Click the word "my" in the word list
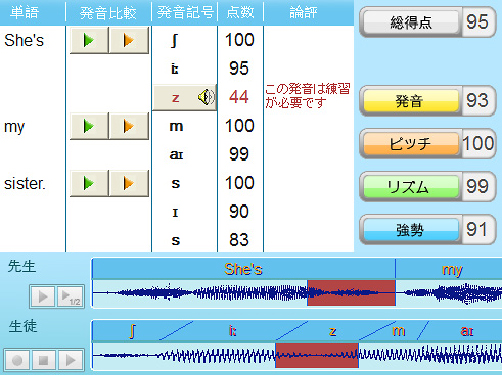The image size is (502, 376). 14,127
